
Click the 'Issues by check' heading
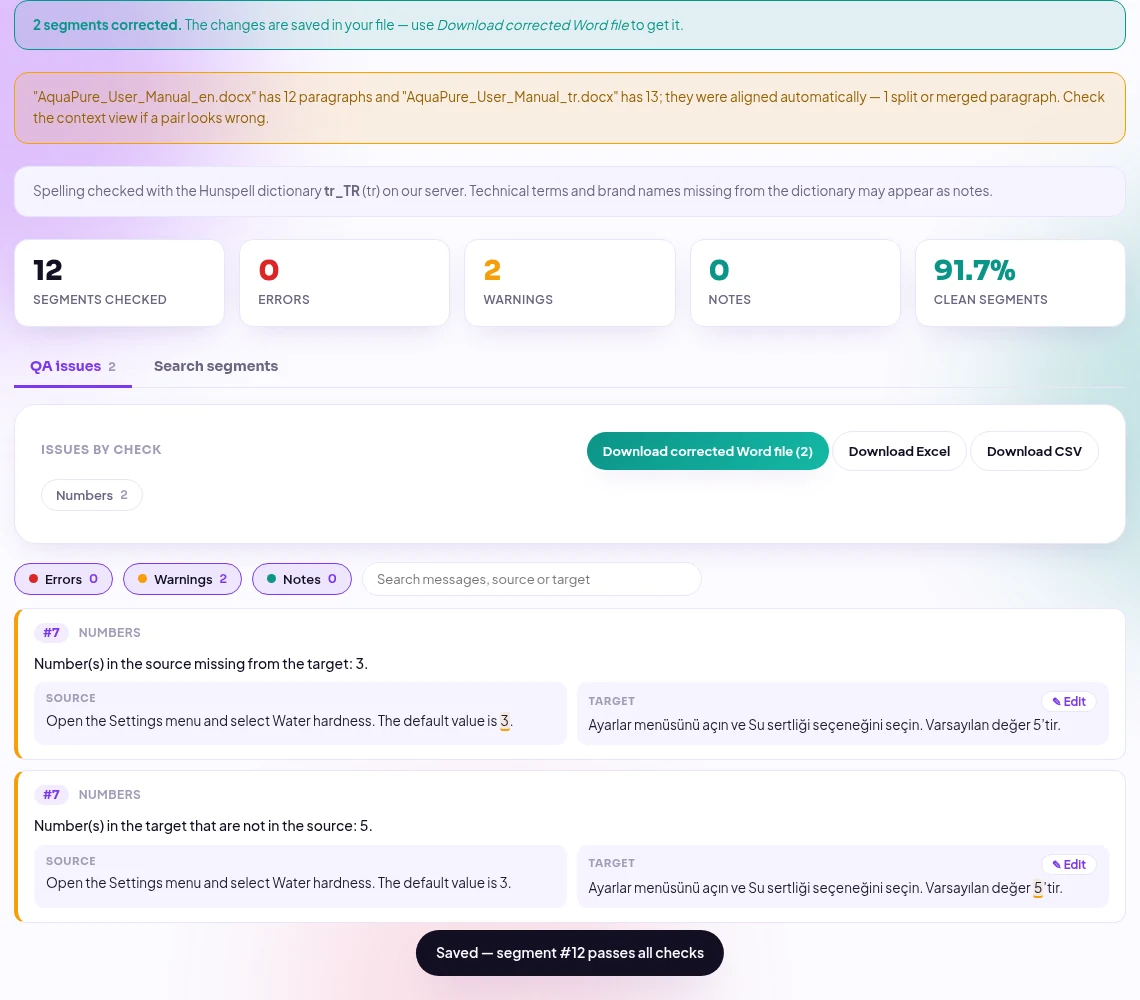[x=101, y=449]
